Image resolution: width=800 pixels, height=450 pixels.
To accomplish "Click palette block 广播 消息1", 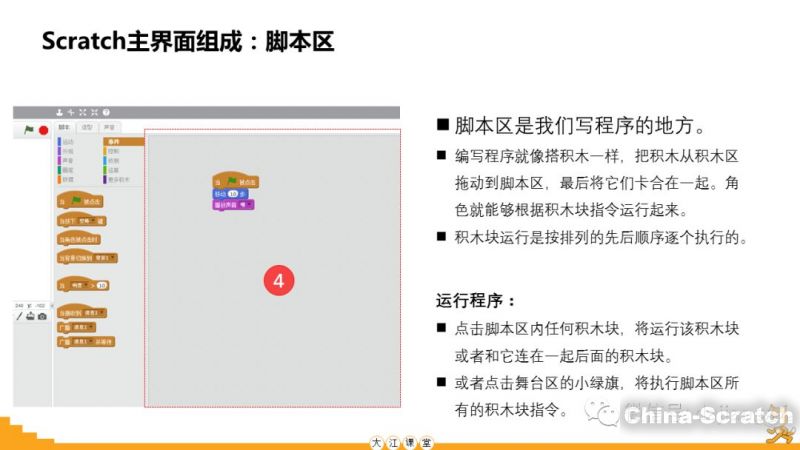I will click(77, 327).
